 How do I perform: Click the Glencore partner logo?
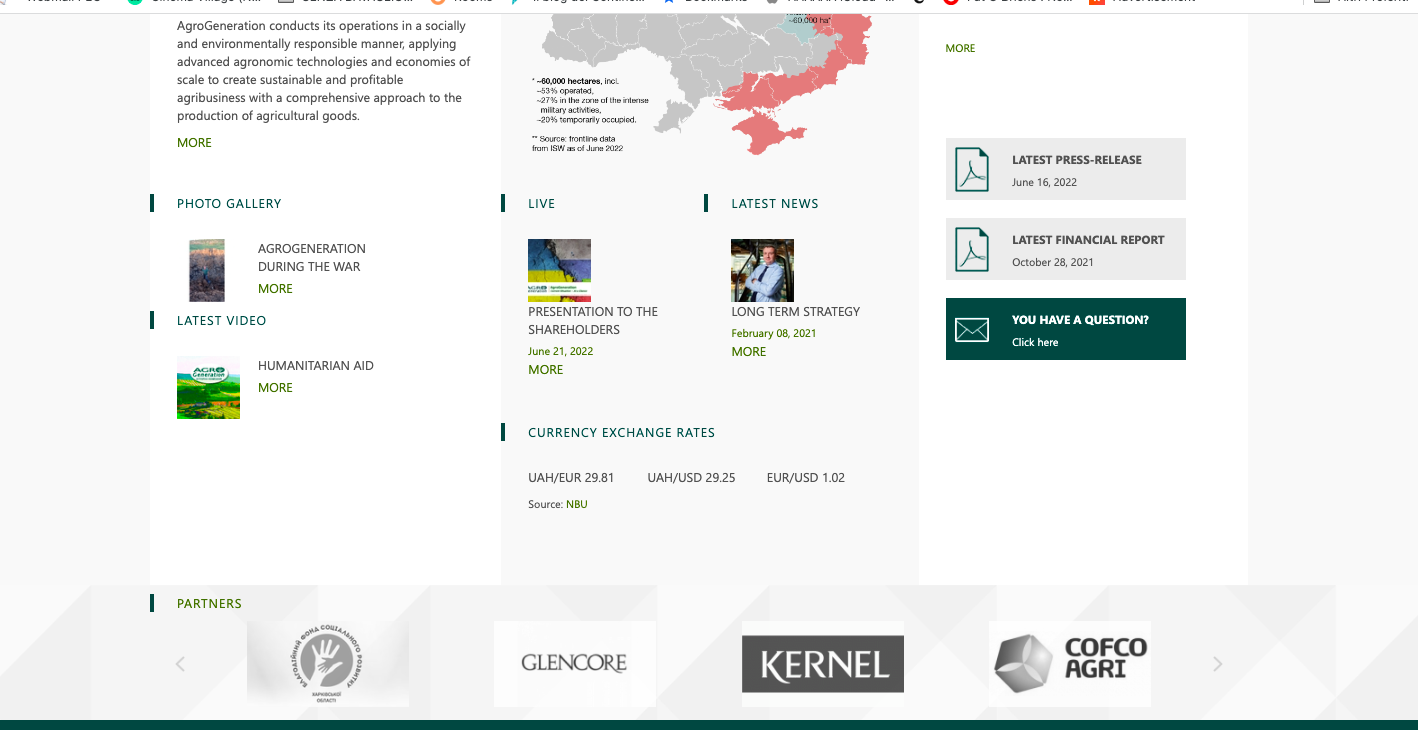[x=574, y=663]
